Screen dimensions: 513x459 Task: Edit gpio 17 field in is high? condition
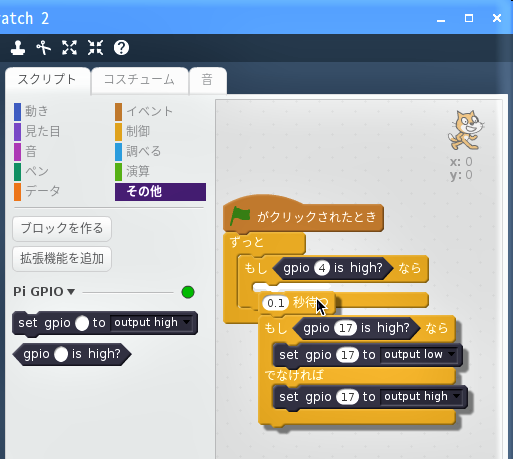[346, 328]
